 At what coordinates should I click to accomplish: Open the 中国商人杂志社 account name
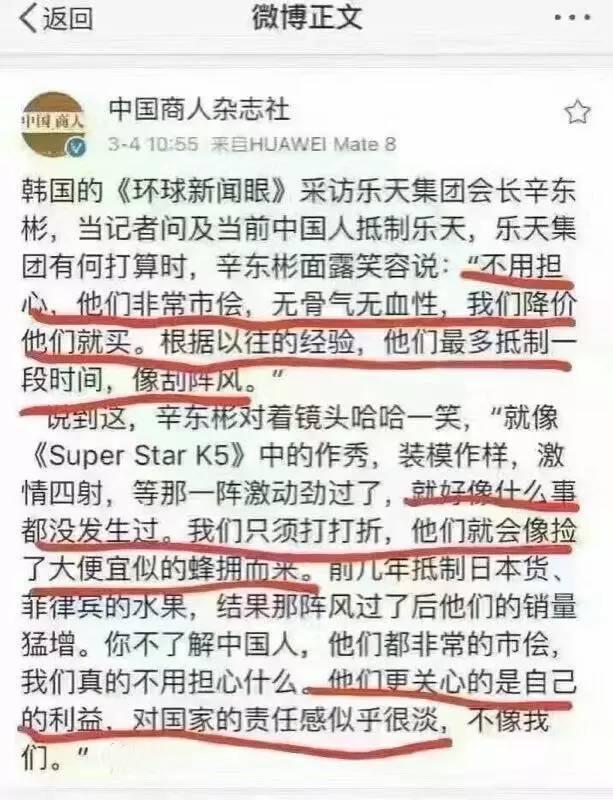[200, 109]
